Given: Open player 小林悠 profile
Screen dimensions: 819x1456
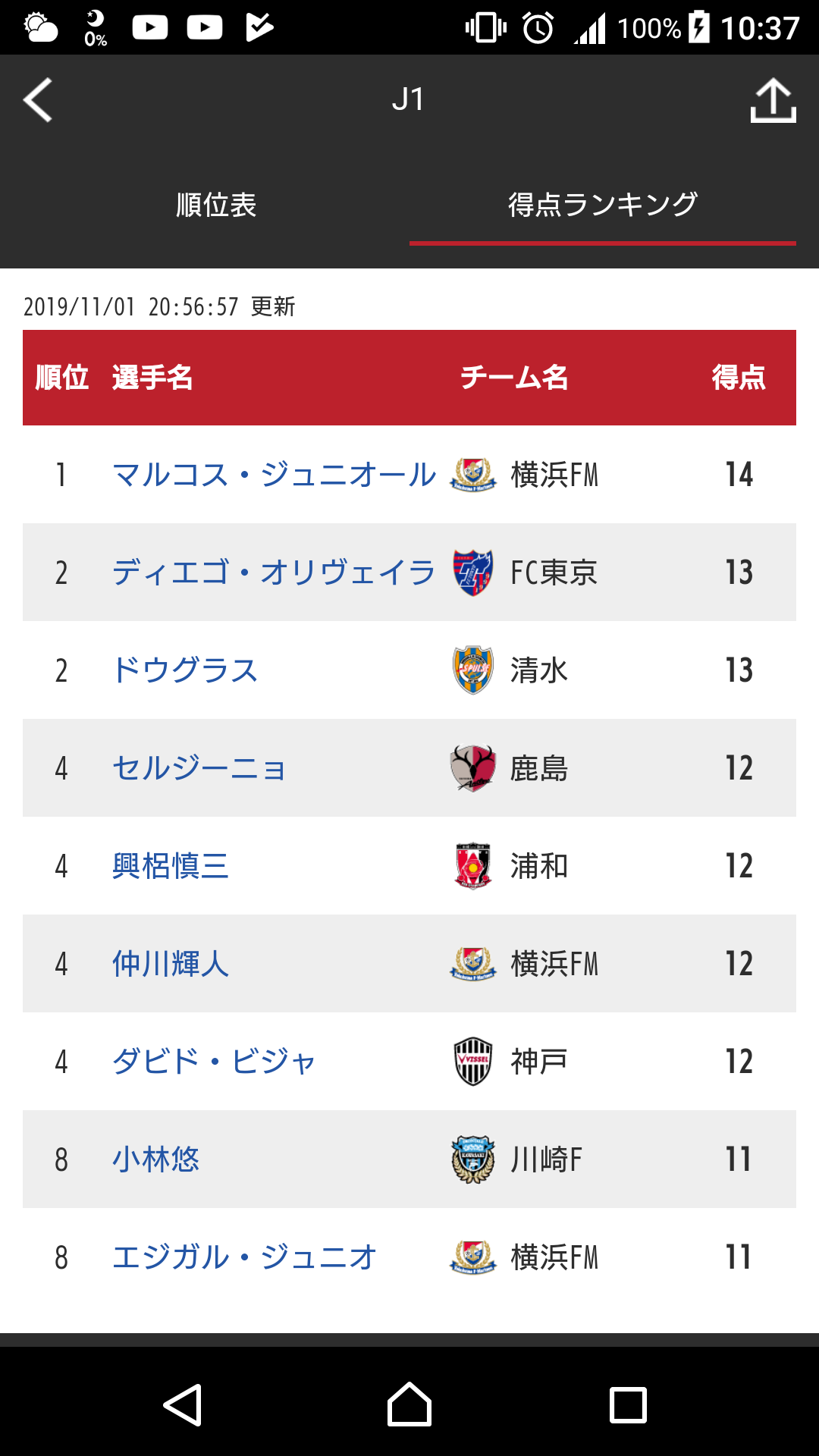Looking at the screenshot, I should point(155,1159).
